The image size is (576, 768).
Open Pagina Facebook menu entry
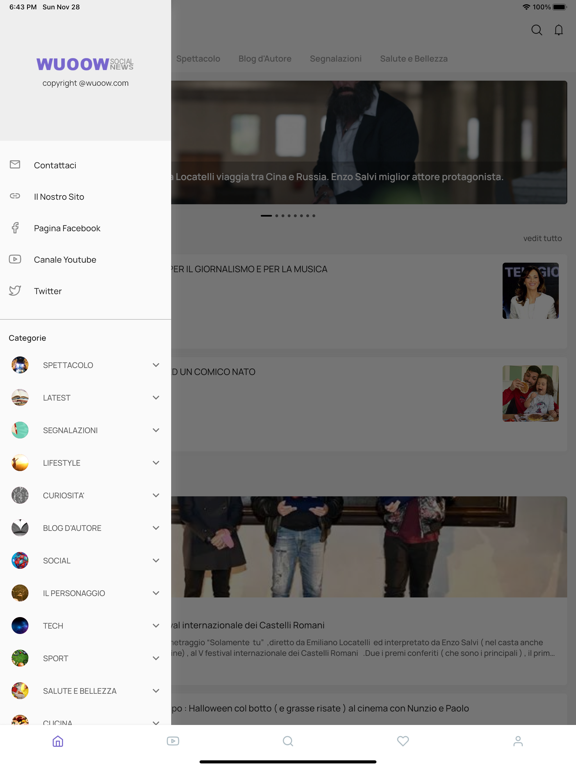[85, 228]
